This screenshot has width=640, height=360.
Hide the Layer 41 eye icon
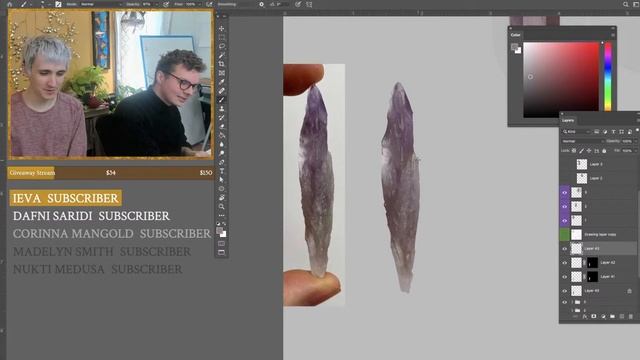565,277
